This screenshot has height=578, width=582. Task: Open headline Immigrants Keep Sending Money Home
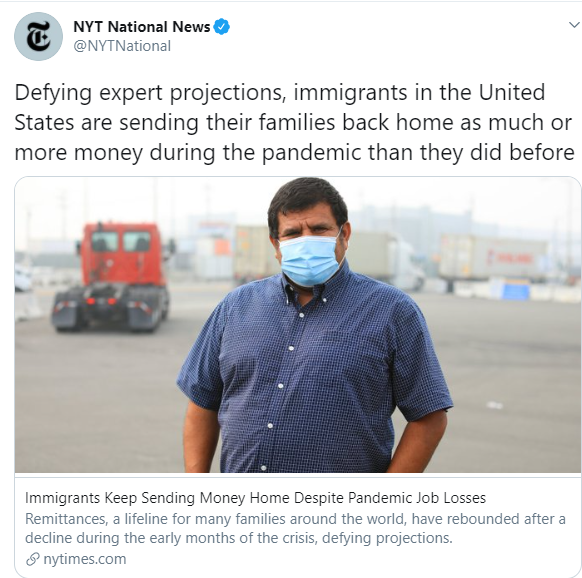tap(255, 498)
